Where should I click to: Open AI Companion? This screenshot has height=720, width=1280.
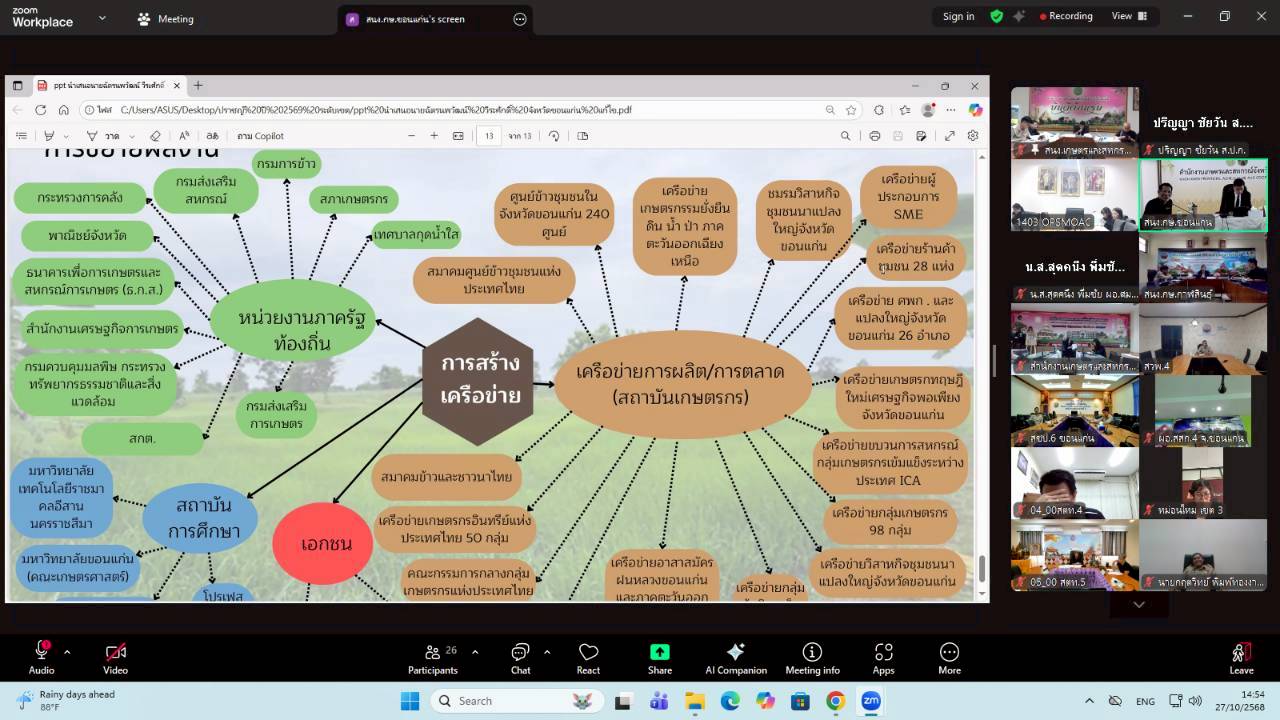736,657
